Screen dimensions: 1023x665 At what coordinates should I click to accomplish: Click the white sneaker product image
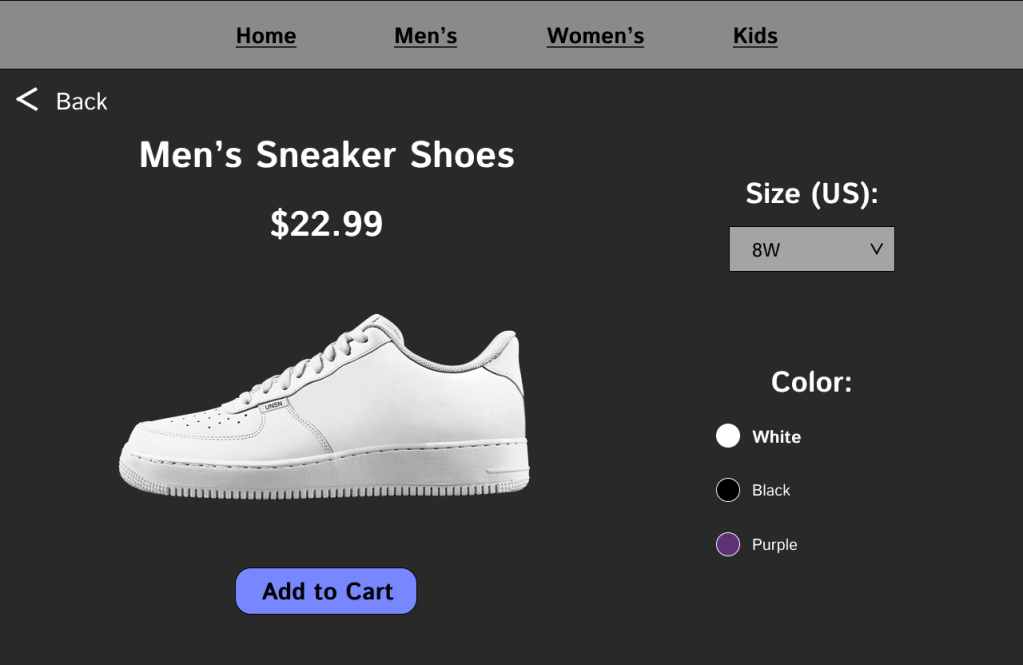pos(325,410)
